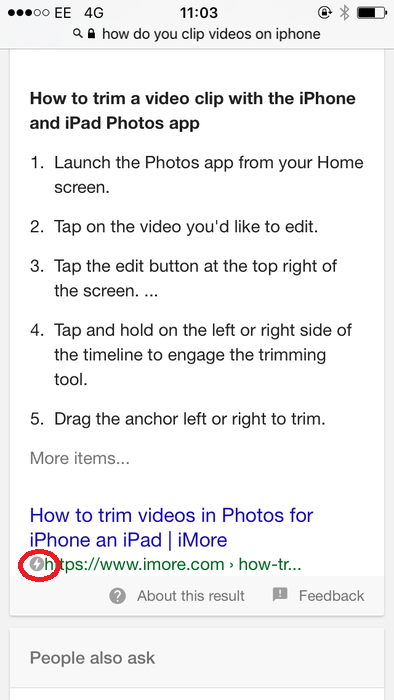The image size is (394, 700).
Task: Tap the rotation lock status icon
Action: coord(324,12)
